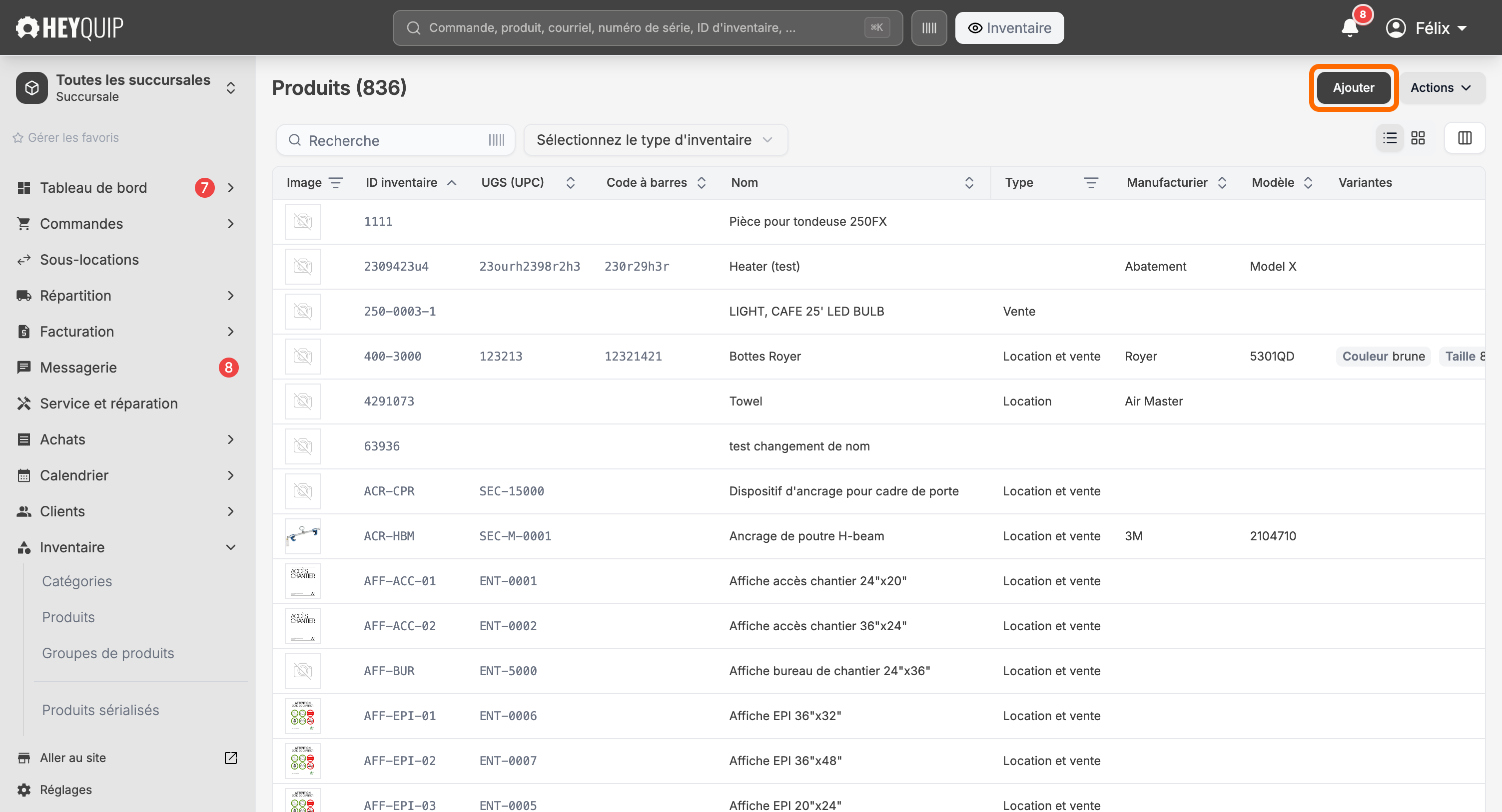Toggle the Inventaire eye view button
Screen dimensions: 1502x812
1009,27
